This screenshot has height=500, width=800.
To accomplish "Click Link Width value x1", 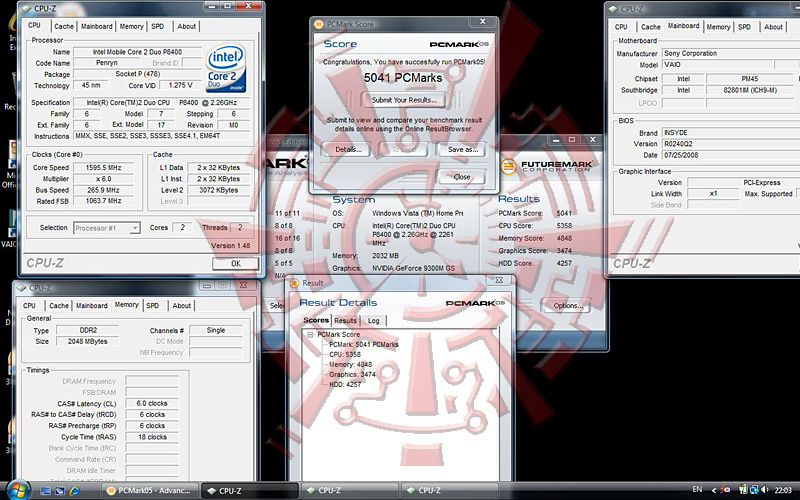I will pos(713,193).
